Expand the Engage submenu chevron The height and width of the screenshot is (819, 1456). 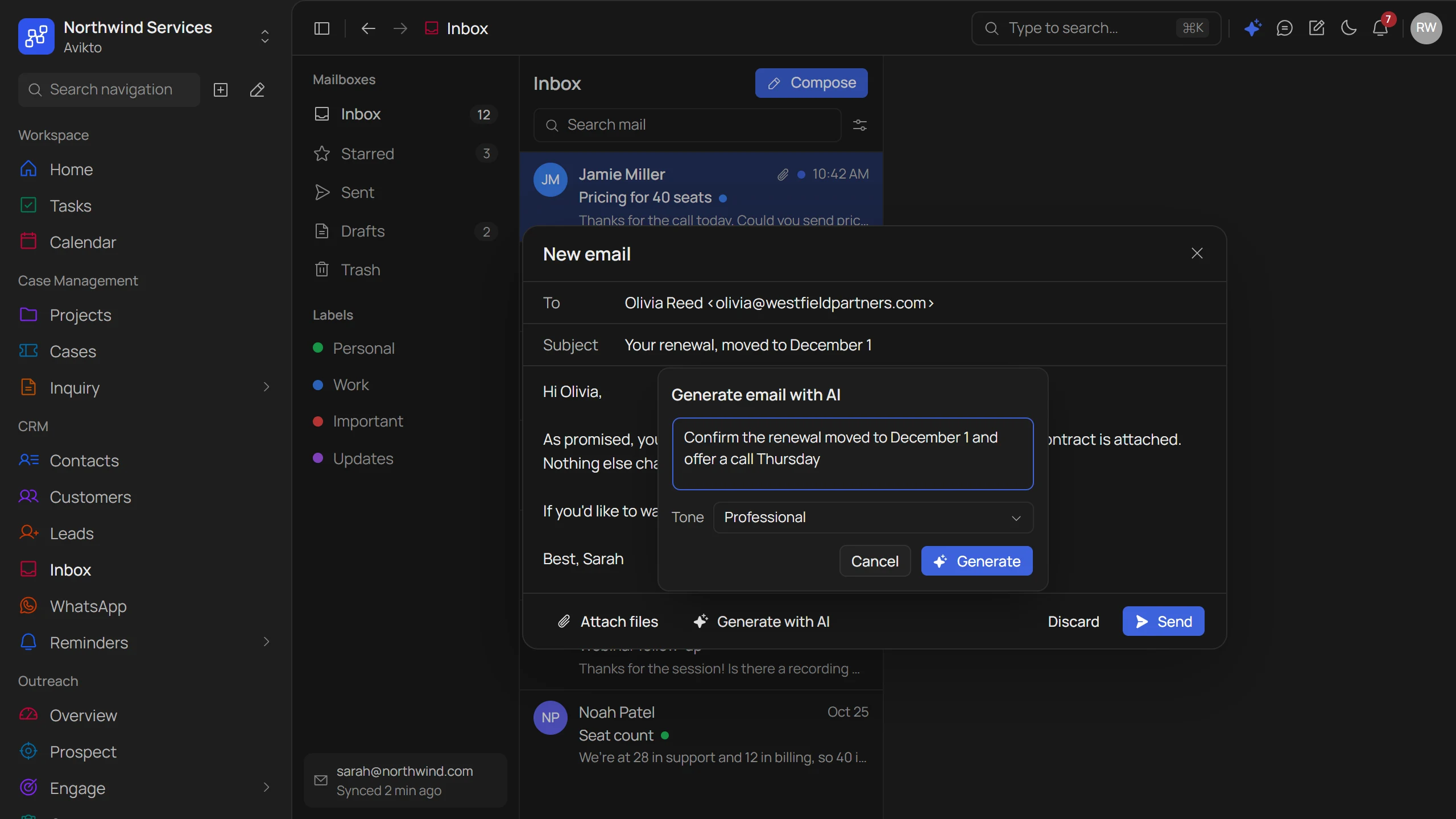[266, 788]
